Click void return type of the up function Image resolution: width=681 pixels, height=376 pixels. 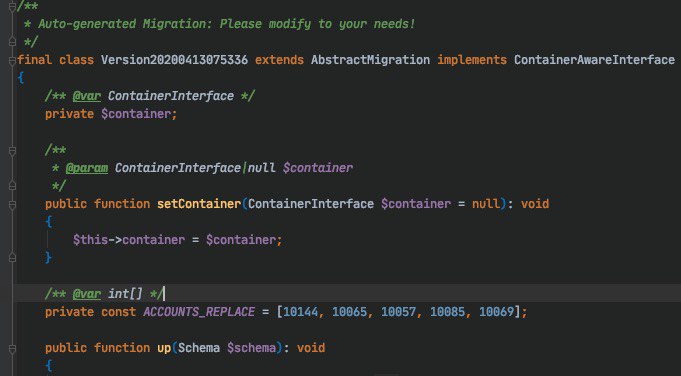click(311, 348)
